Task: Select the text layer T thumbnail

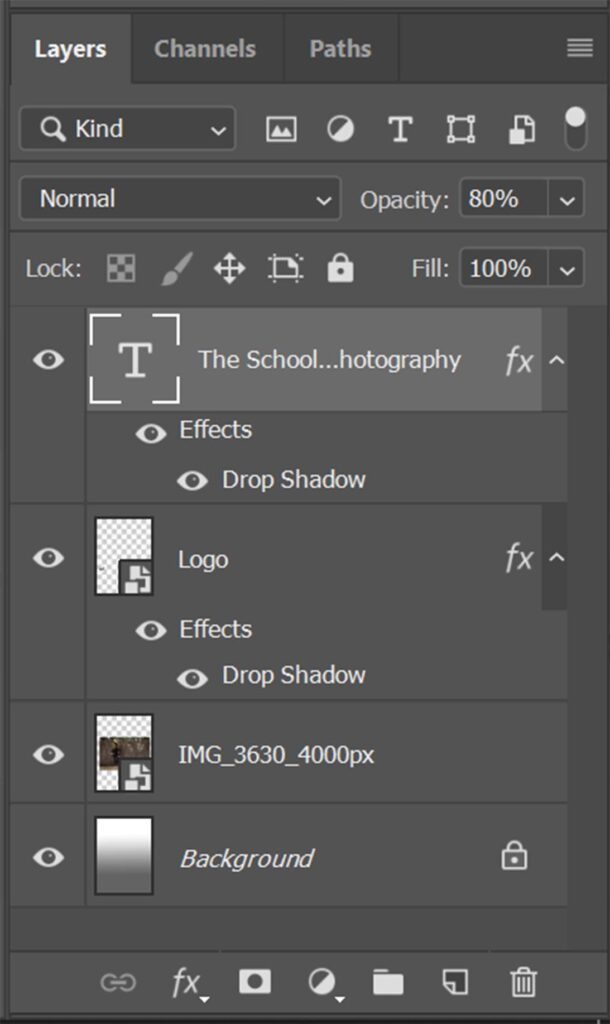Action: (135, 359)
